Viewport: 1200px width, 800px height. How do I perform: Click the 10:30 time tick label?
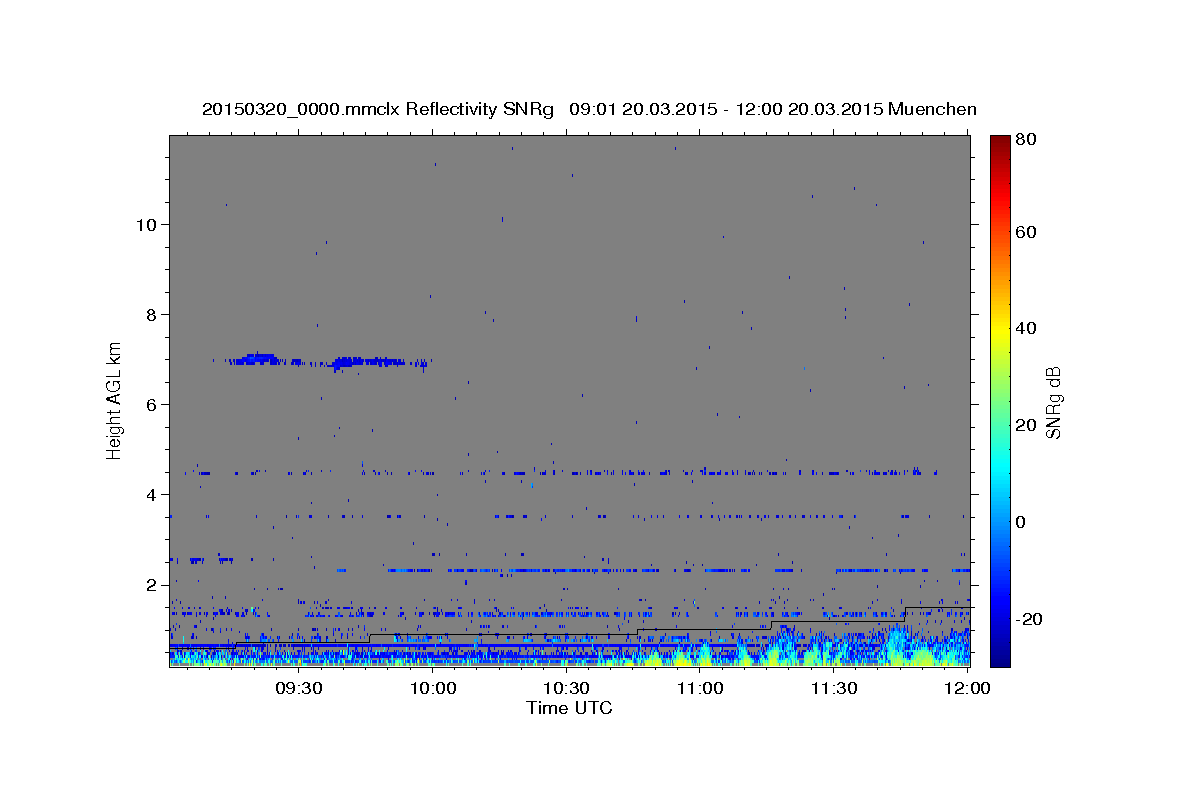[x=567, y=688]
